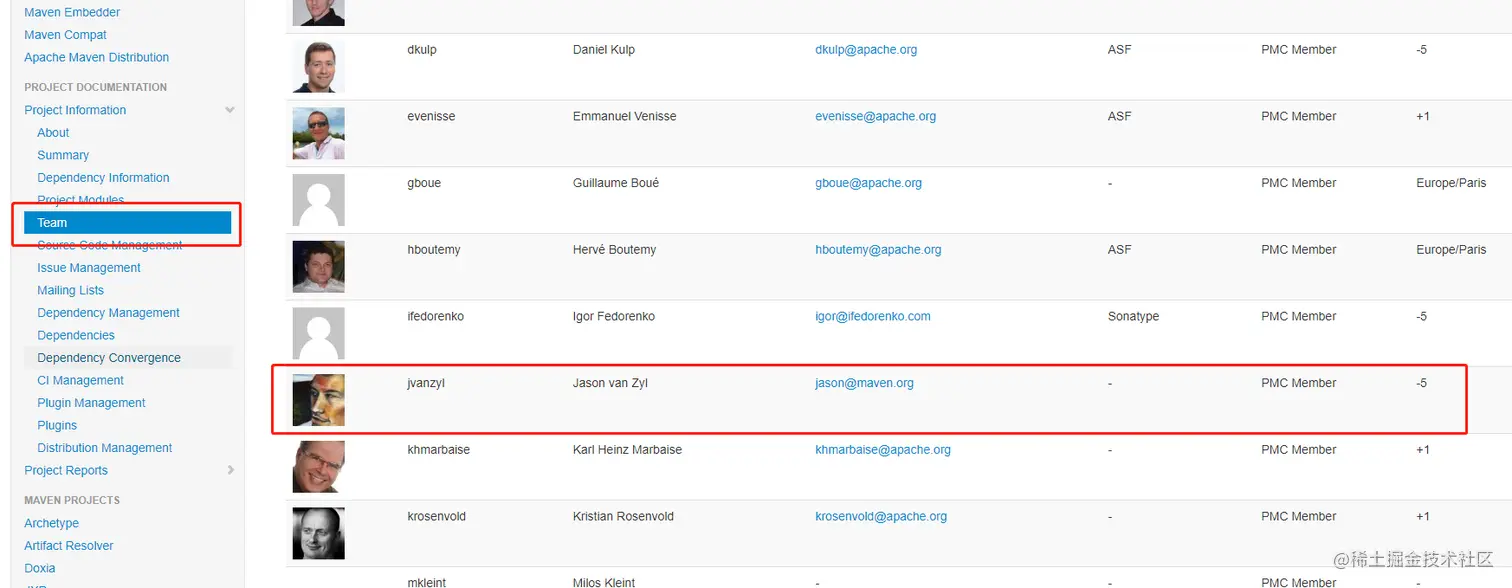
Task: Email khmarbaise@apache.org
Action: 883,449
